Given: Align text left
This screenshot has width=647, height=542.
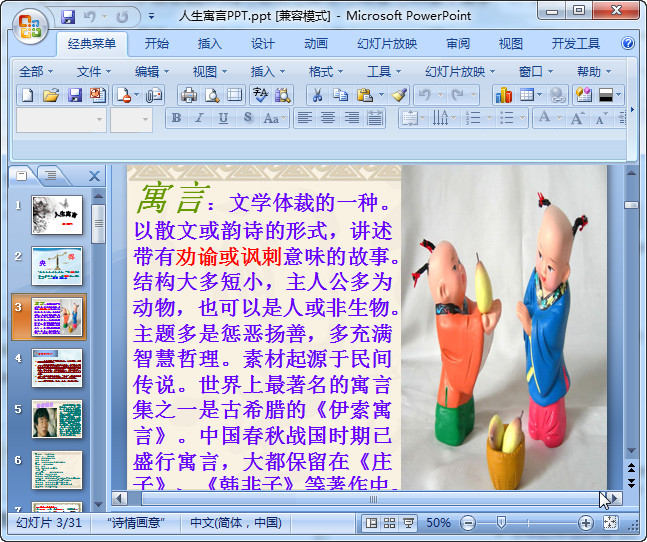Looking at the screenshot, I should 305,118.
